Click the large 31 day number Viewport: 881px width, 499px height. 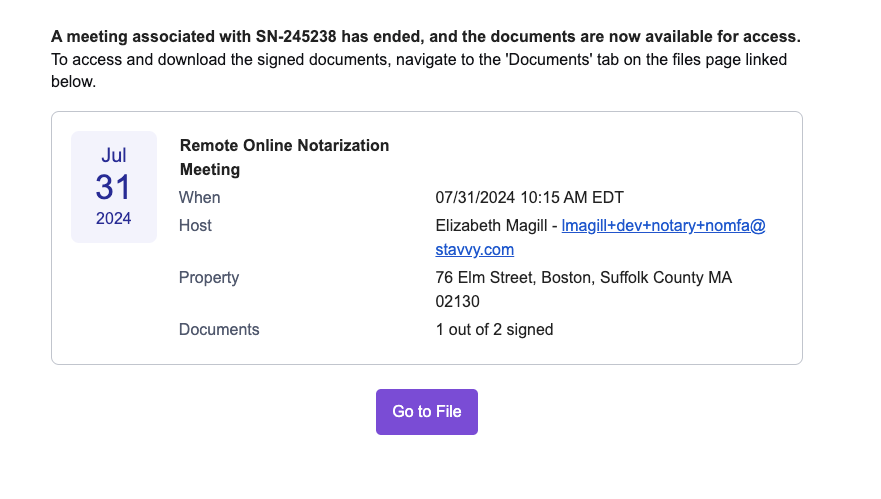[113, 187]
